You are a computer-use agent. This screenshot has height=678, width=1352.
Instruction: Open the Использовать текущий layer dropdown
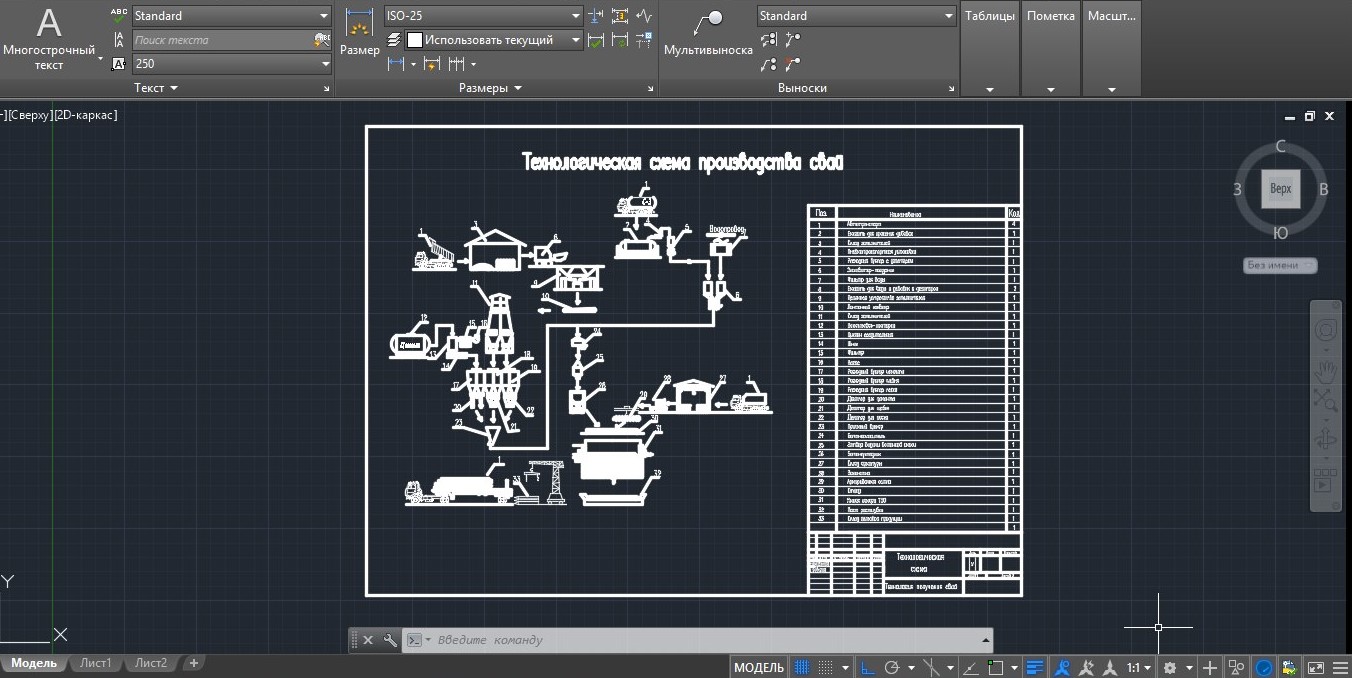point(494,40)
